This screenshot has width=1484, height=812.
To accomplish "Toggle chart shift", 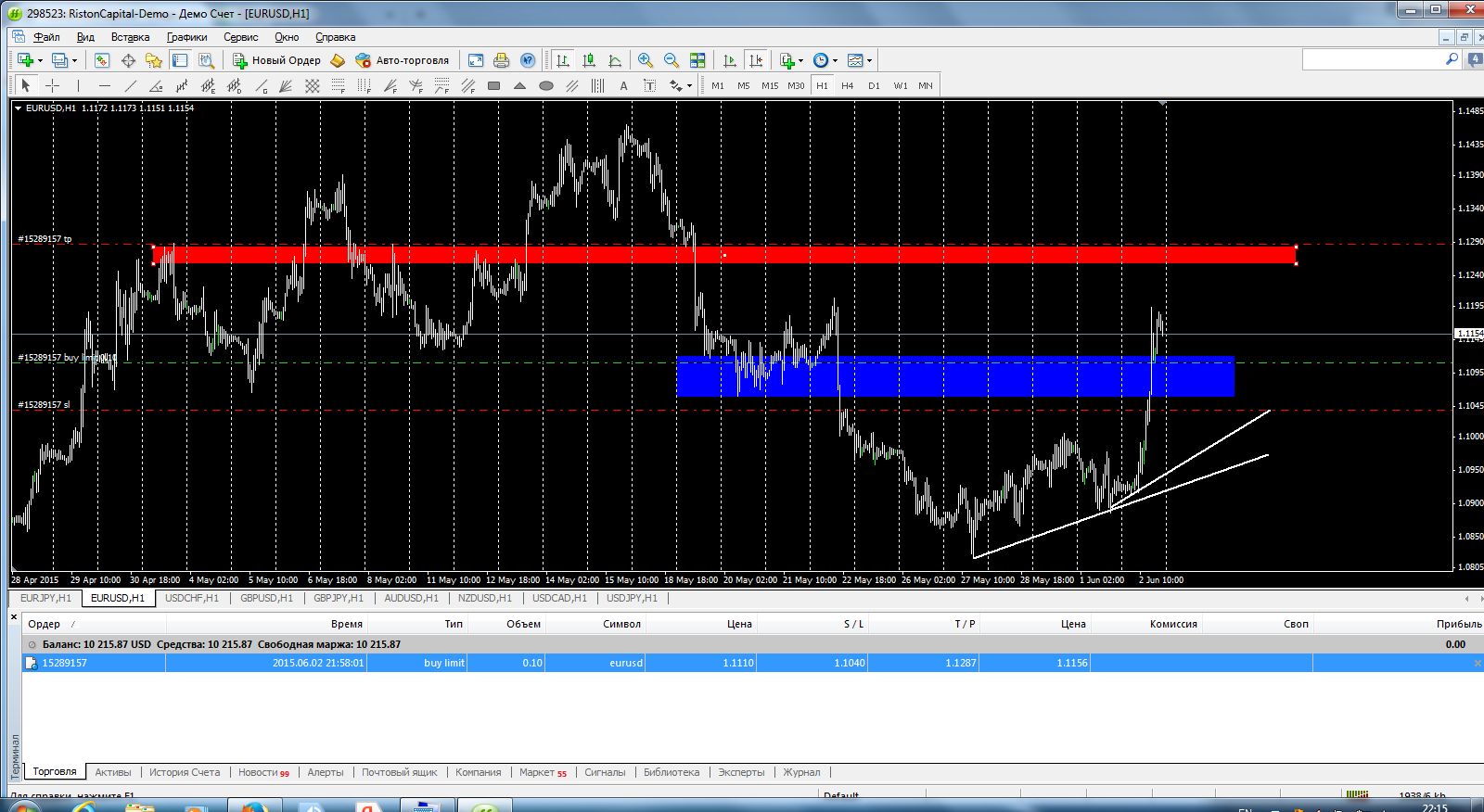I will click(756, 60).
